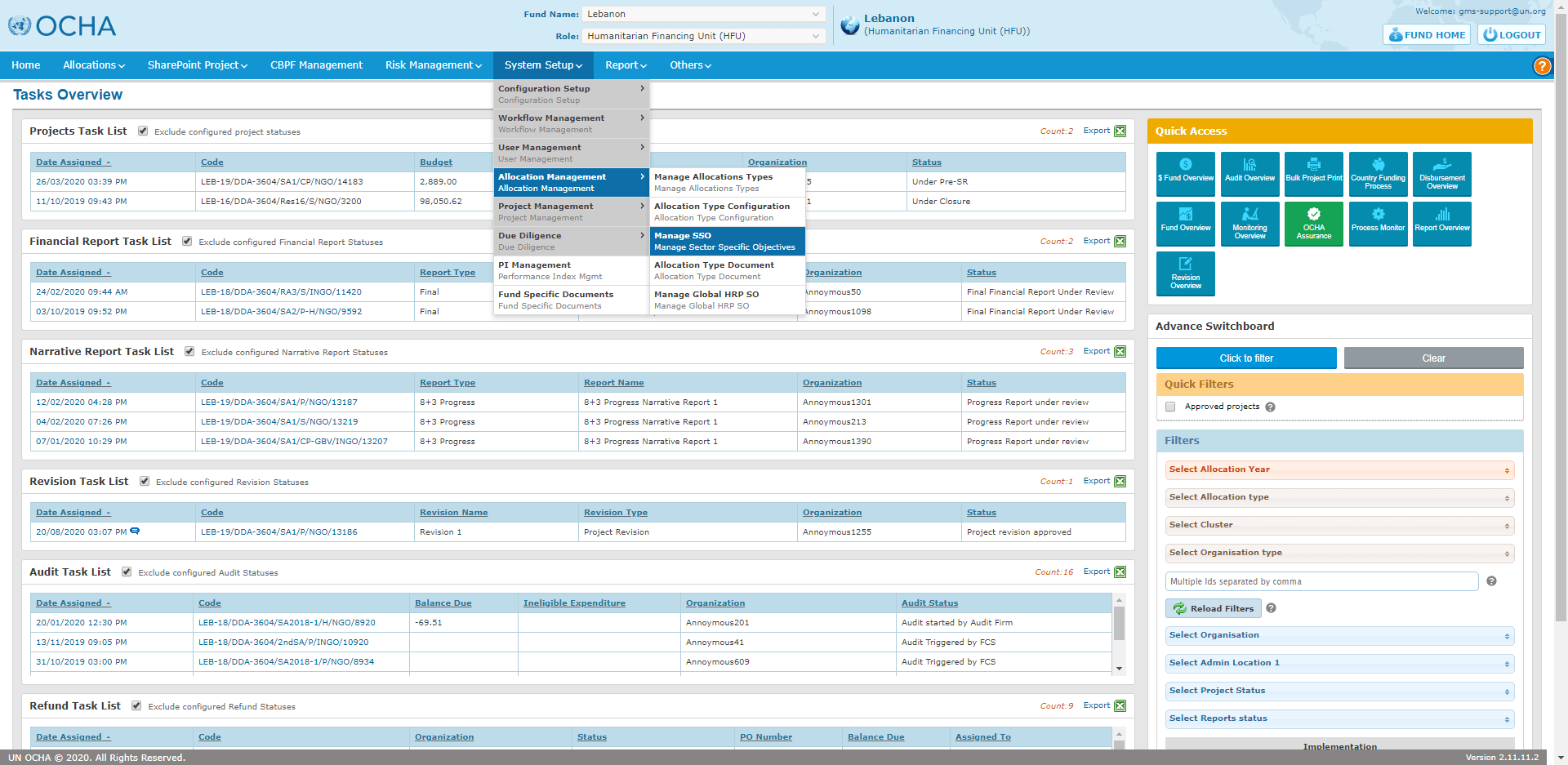Image resolution: width=1568 pixels, height=765 pixels.
Task: Toggle Exclude configured project statuses checkbox
Action: (143, 131)
